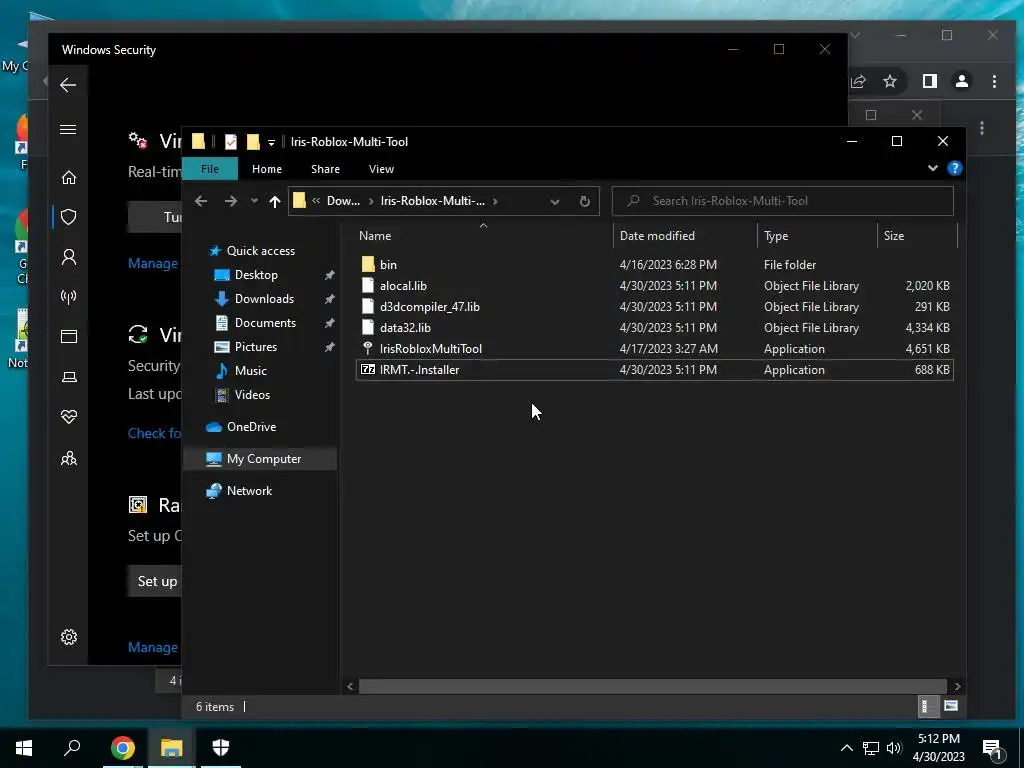1024x768 pixels.
Task: Open Videos in navigation pane
Action: point(252,394)
